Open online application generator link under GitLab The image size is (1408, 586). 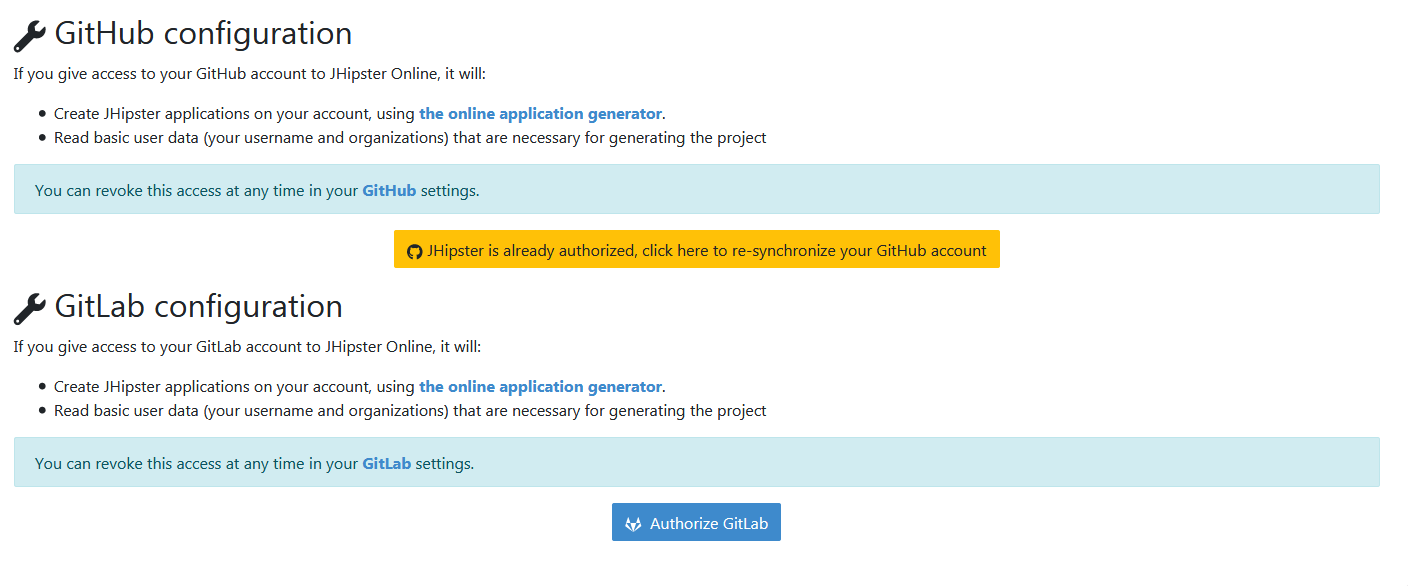tap(540, 387)
